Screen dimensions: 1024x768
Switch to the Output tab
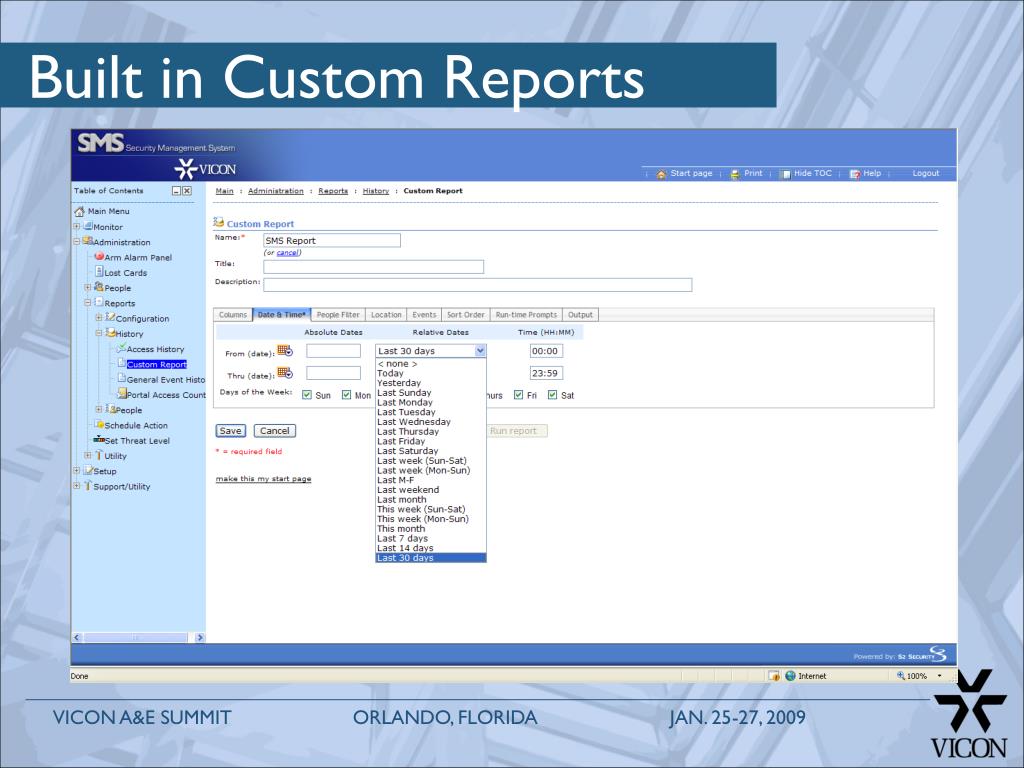580,315
